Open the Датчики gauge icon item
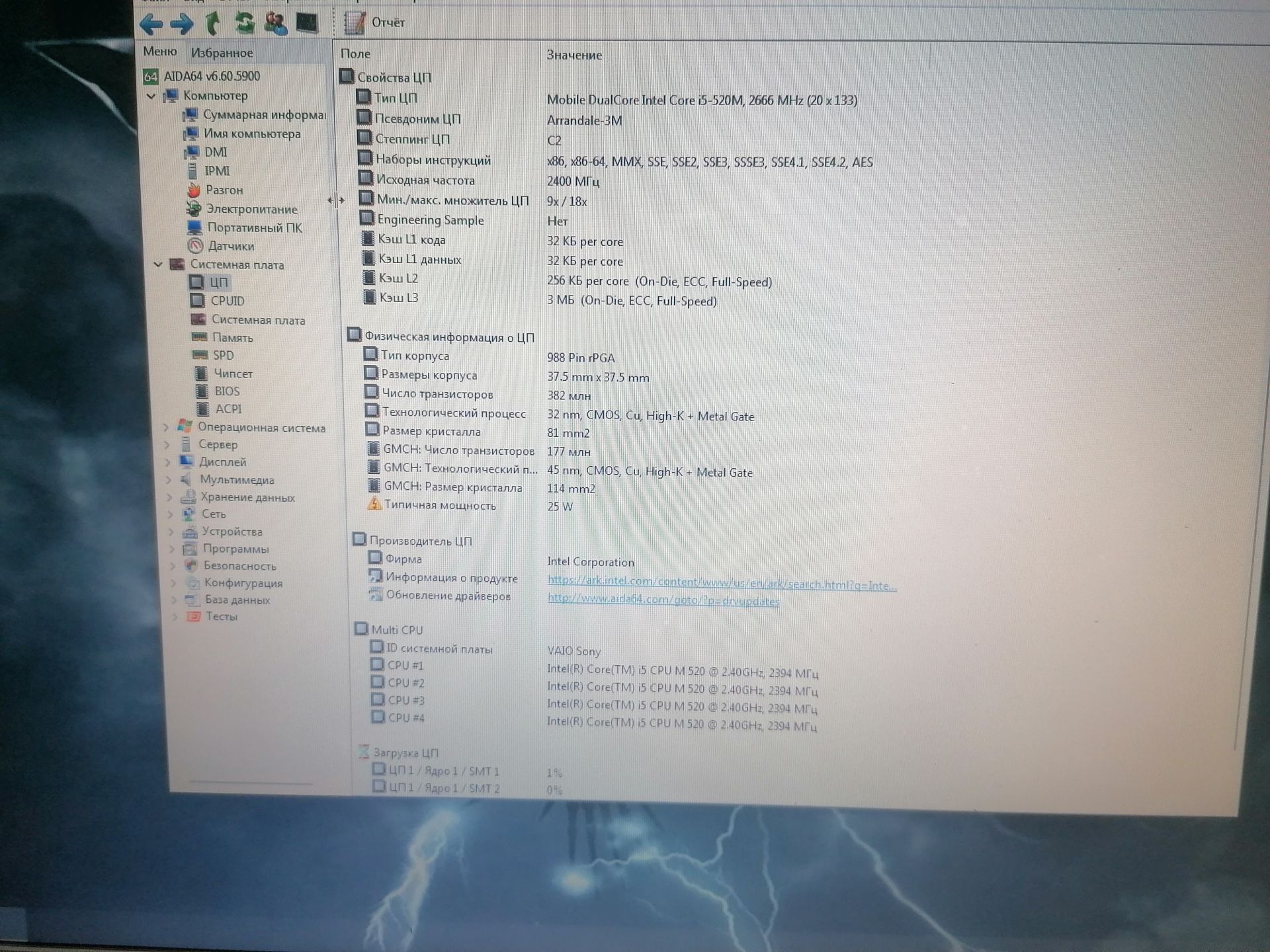 click(195, 246)
